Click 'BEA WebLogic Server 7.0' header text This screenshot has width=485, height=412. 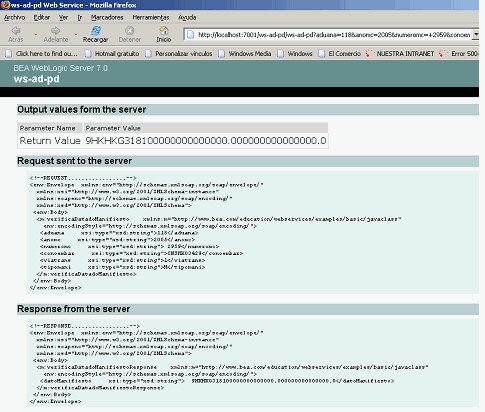60,68
